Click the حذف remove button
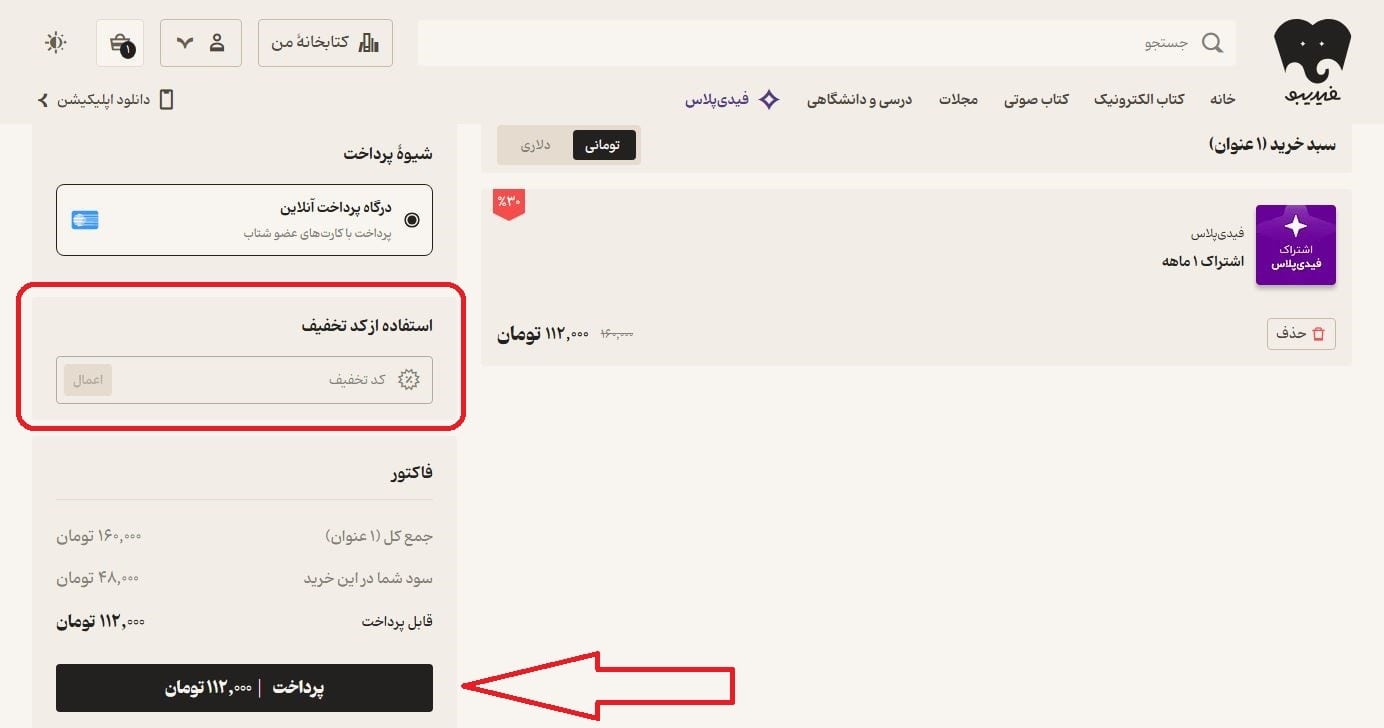Image resolution: width=1384 pixels, height=728 pixels. pyautogui.click(x=1301, y=333)
